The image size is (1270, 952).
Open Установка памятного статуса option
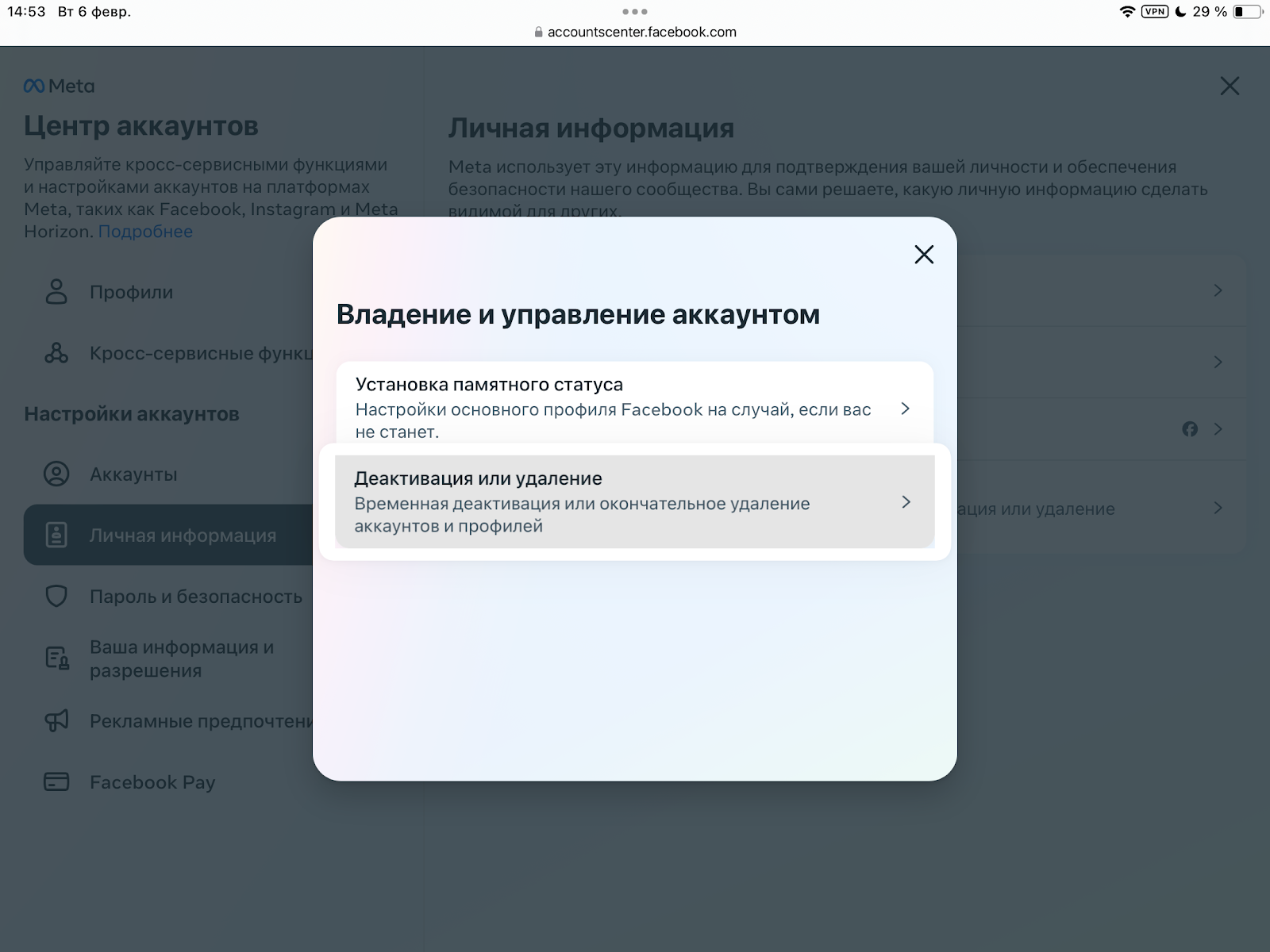click(x=635, y=408)
